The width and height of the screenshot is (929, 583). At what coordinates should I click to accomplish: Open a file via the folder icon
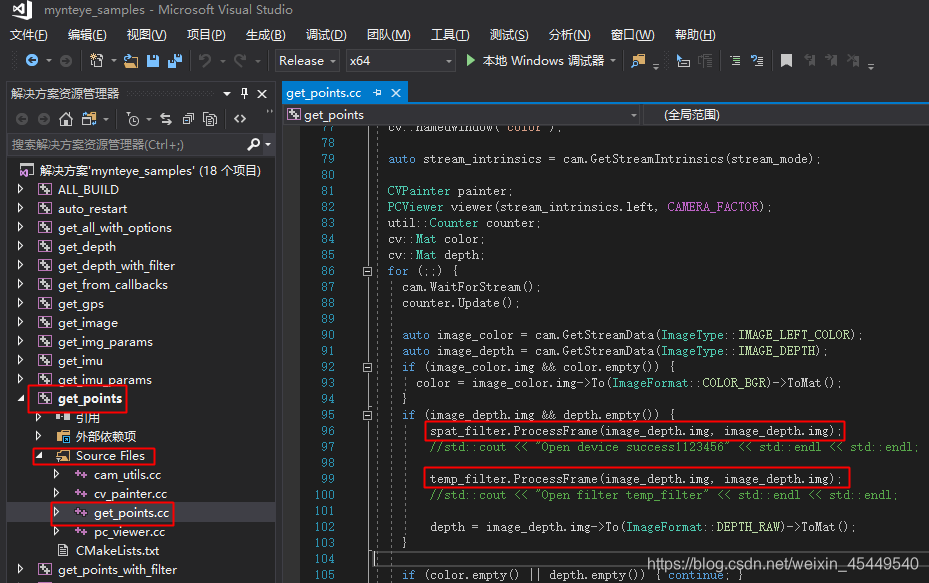pyautogui.click(x=131, y=60)
